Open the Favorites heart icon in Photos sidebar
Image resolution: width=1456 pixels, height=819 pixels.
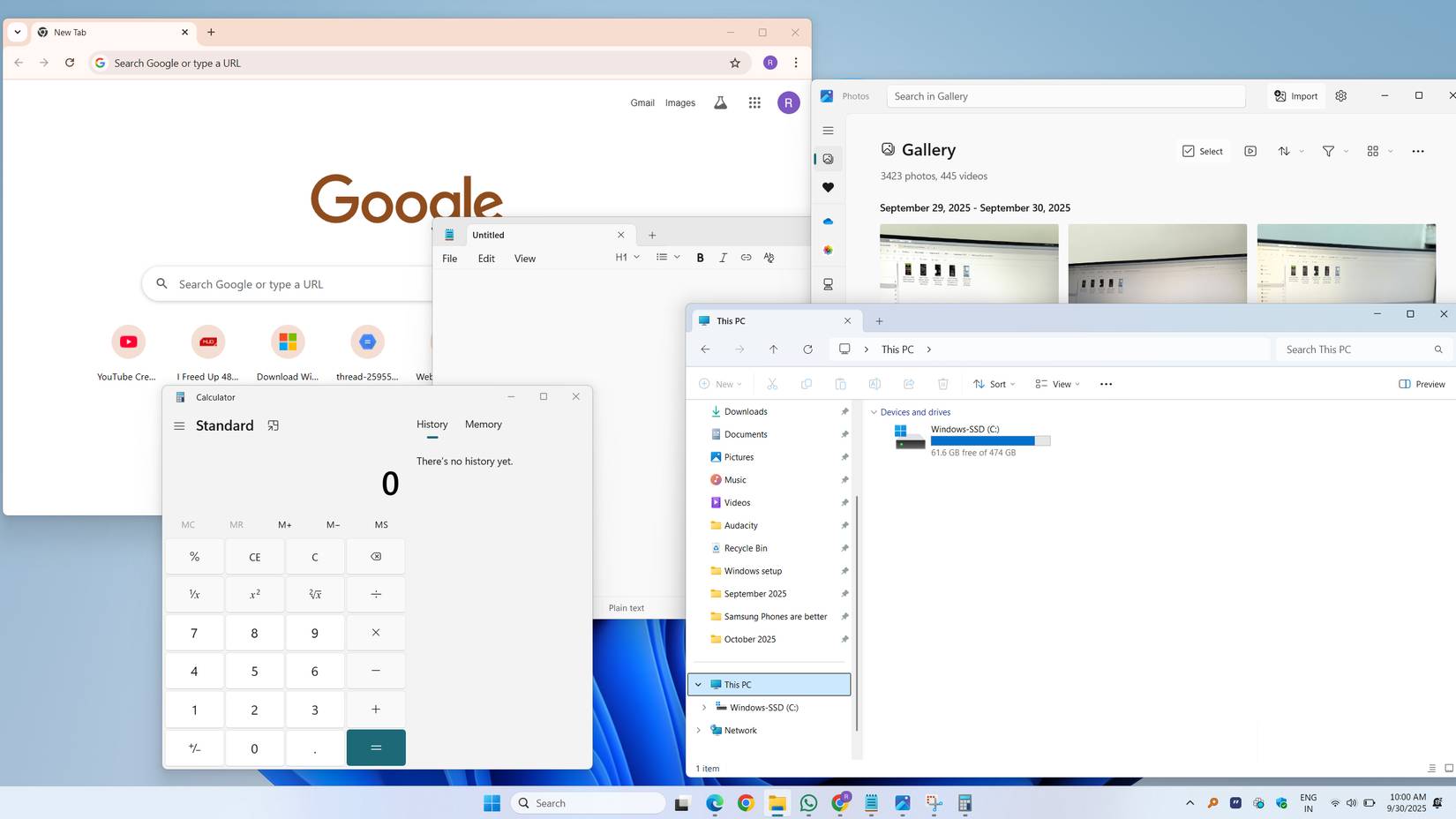coord(828,187)
